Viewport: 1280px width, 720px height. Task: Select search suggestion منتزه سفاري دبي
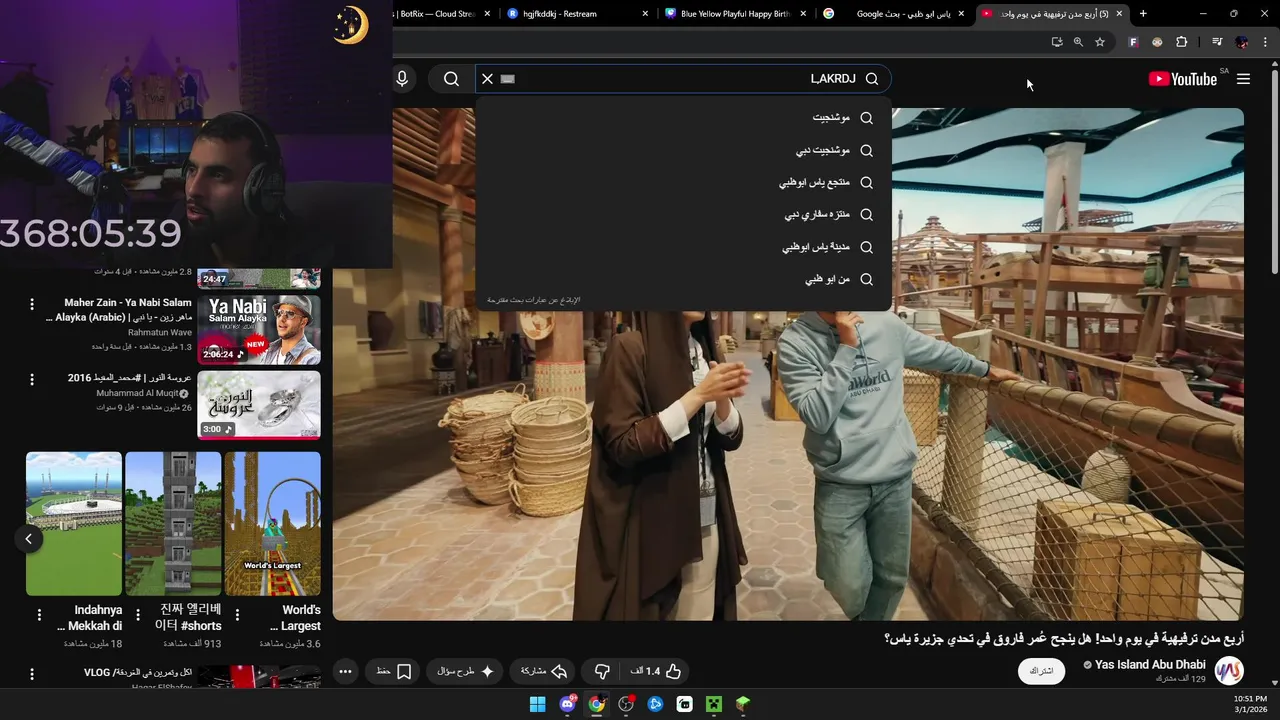(x=683, y=215)
